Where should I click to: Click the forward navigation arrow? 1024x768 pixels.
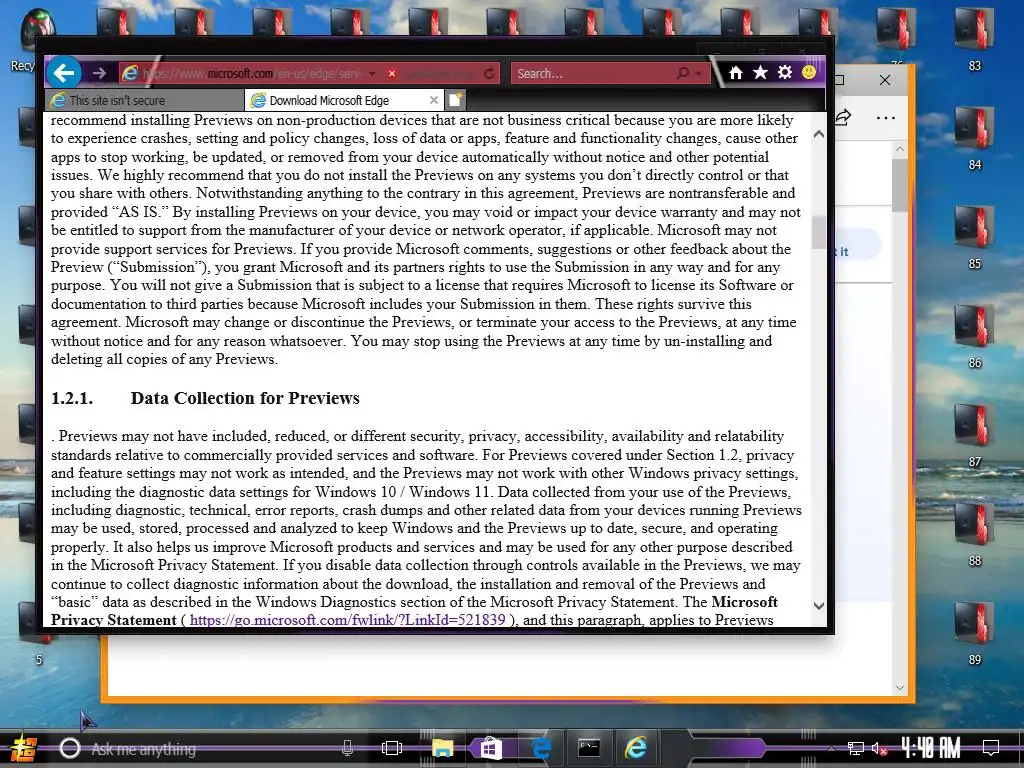[x=99, y=73]
